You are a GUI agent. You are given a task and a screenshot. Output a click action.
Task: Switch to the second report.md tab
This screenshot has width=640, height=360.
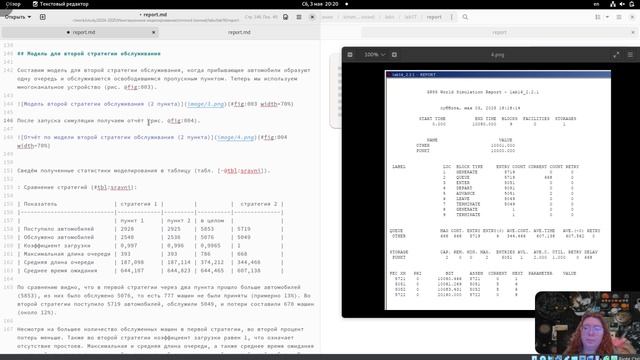click(239, 32)
